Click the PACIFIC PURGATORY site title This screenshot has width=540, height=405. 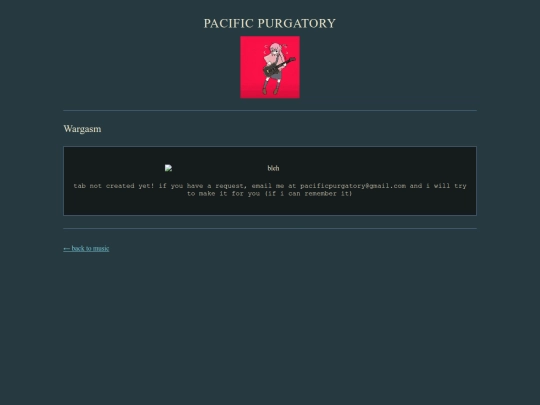pos(270,23)
